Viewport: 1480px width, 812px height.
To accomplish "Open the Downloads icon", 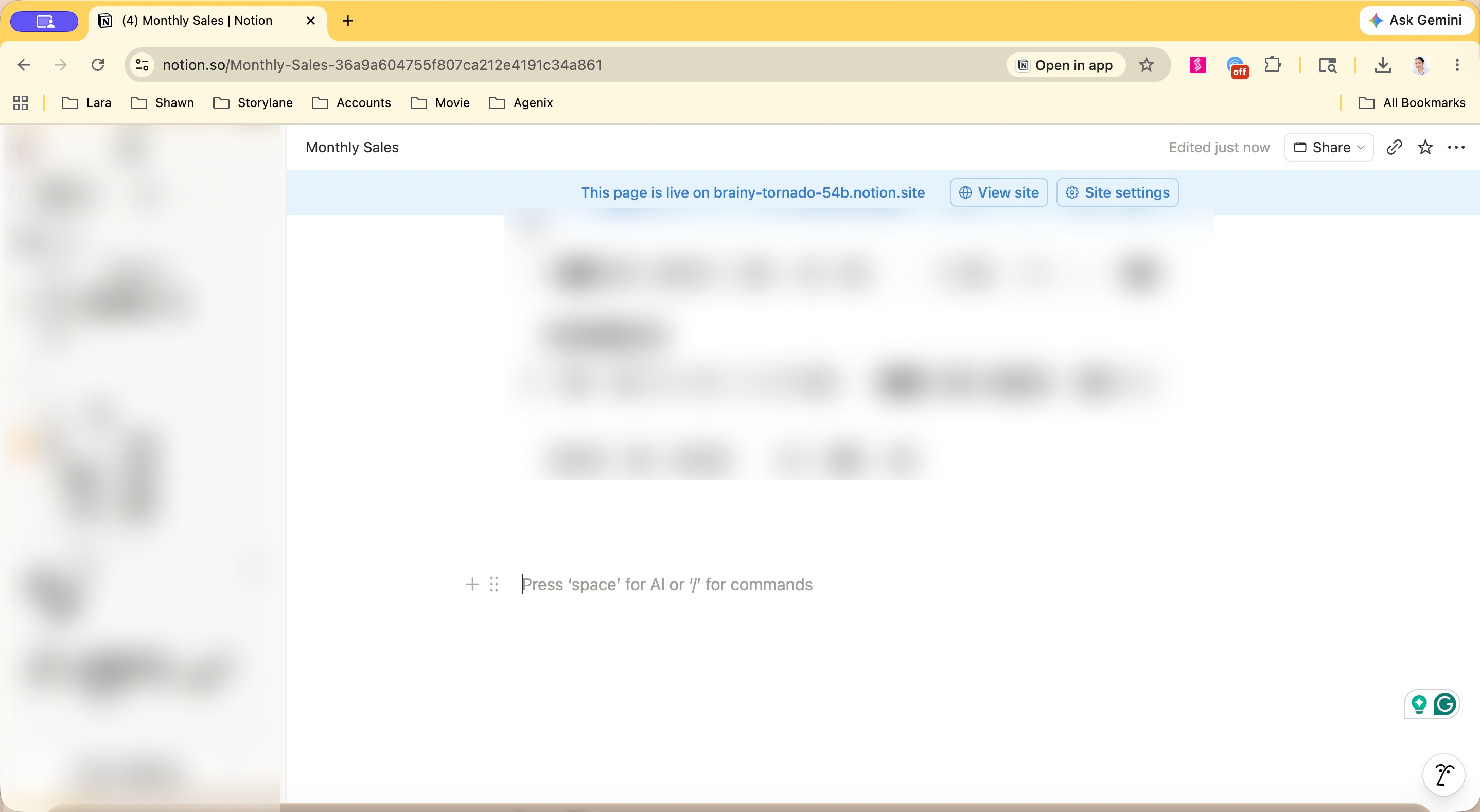I will click(1383, 65).
